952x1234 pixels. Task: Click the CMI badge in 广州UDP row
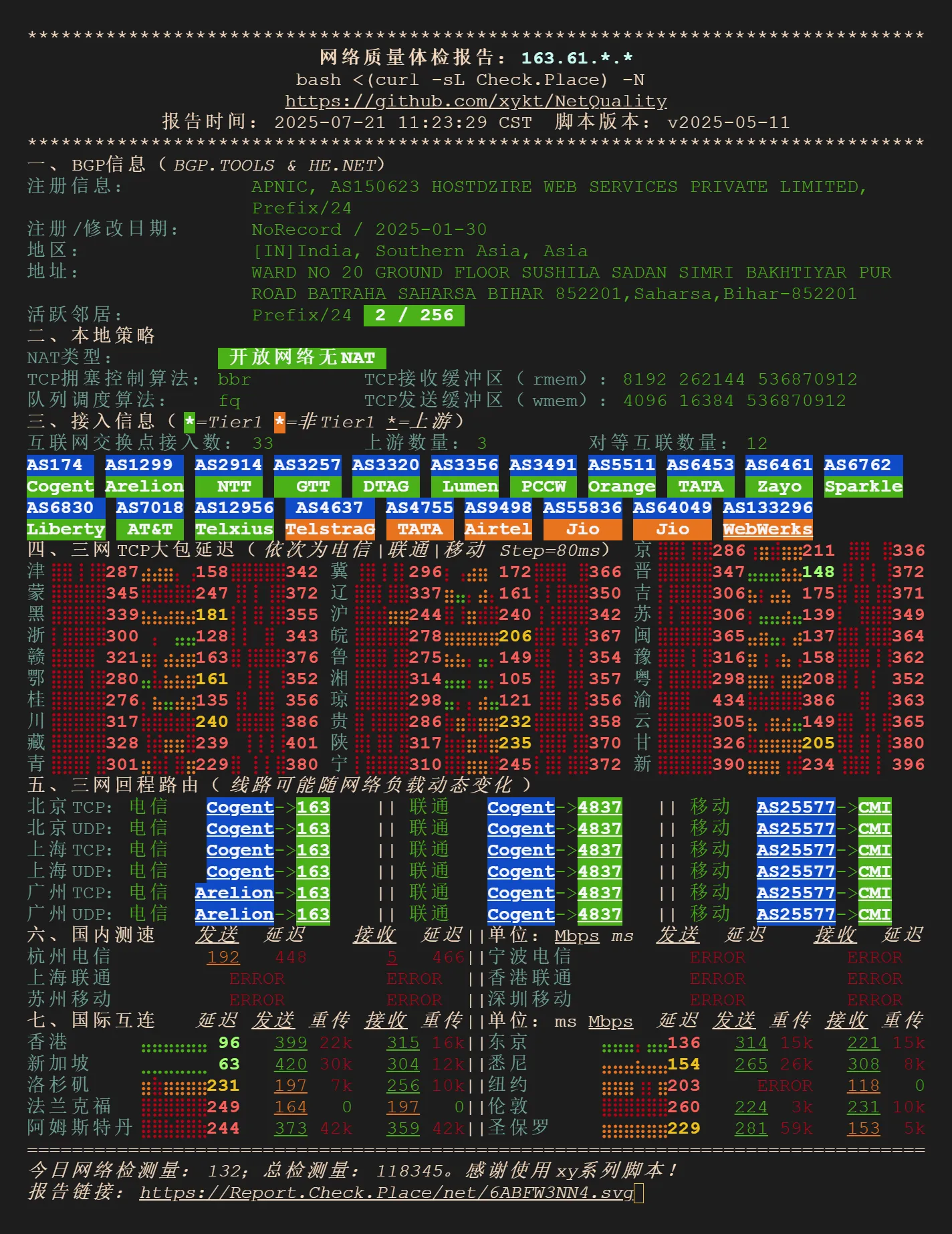pyautogui.click(x=874, y=914)
